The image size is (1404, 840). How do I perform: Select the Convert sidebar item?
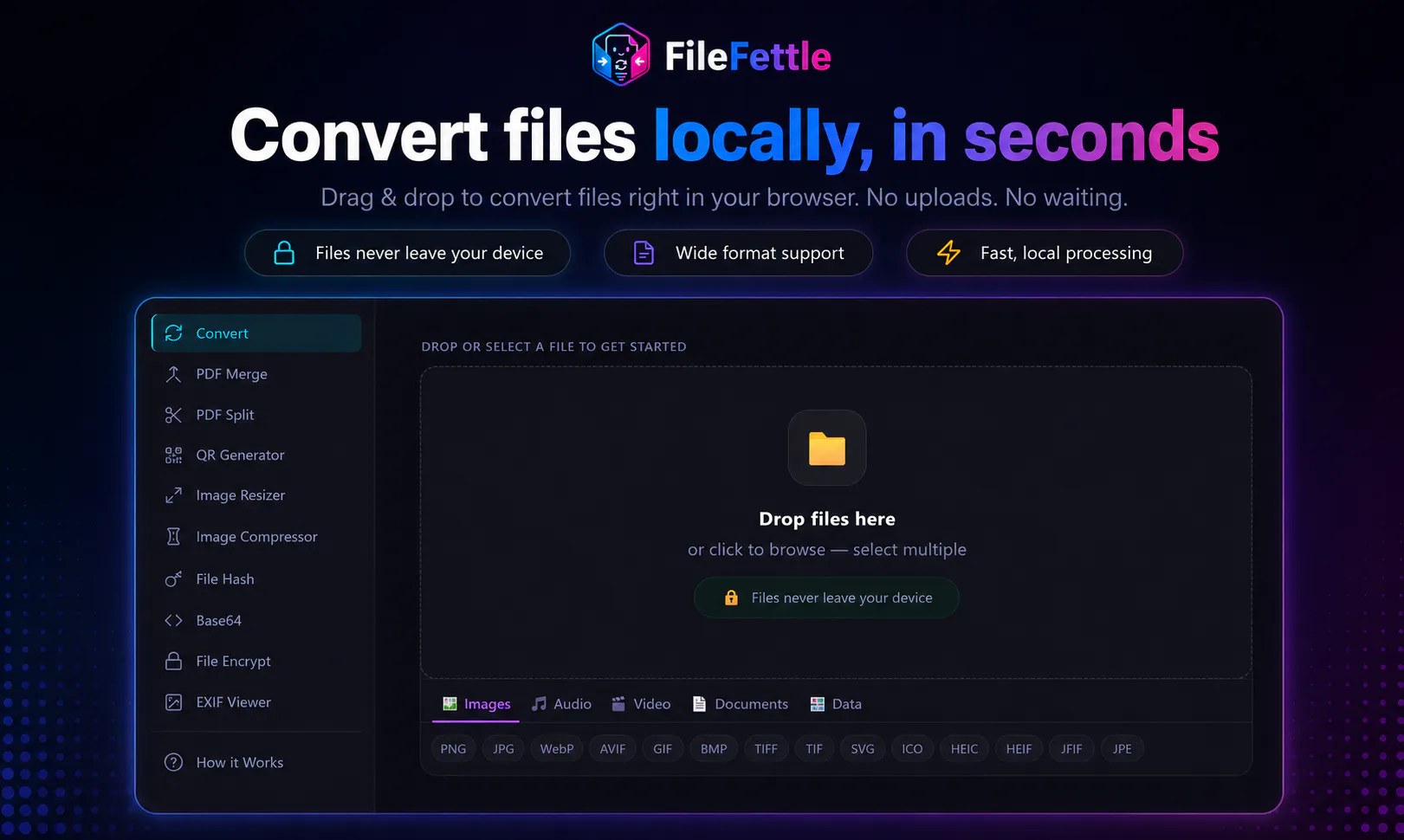(256, 333)
